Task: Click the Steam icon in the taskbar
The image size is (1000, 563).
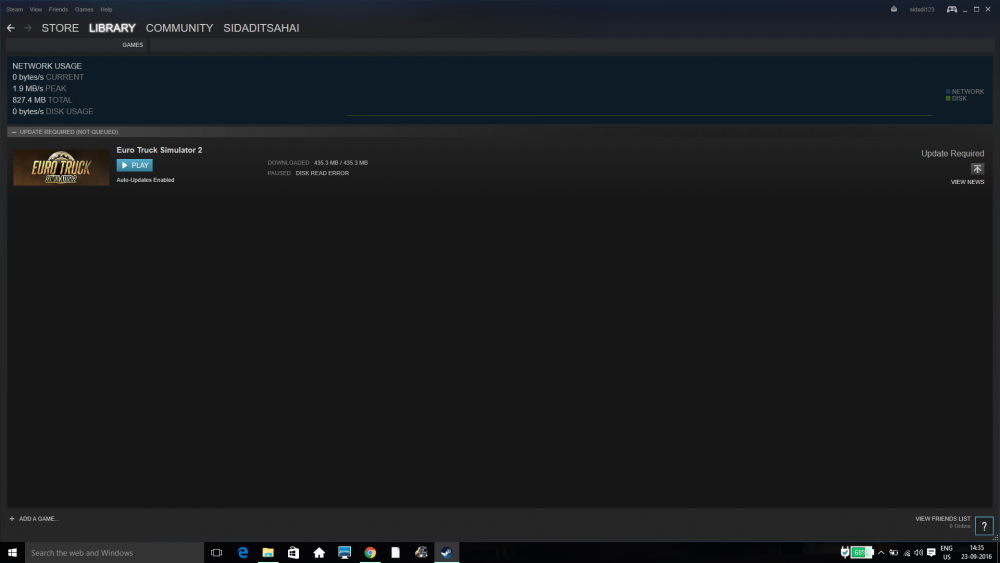Action: (x=446, y=552)
